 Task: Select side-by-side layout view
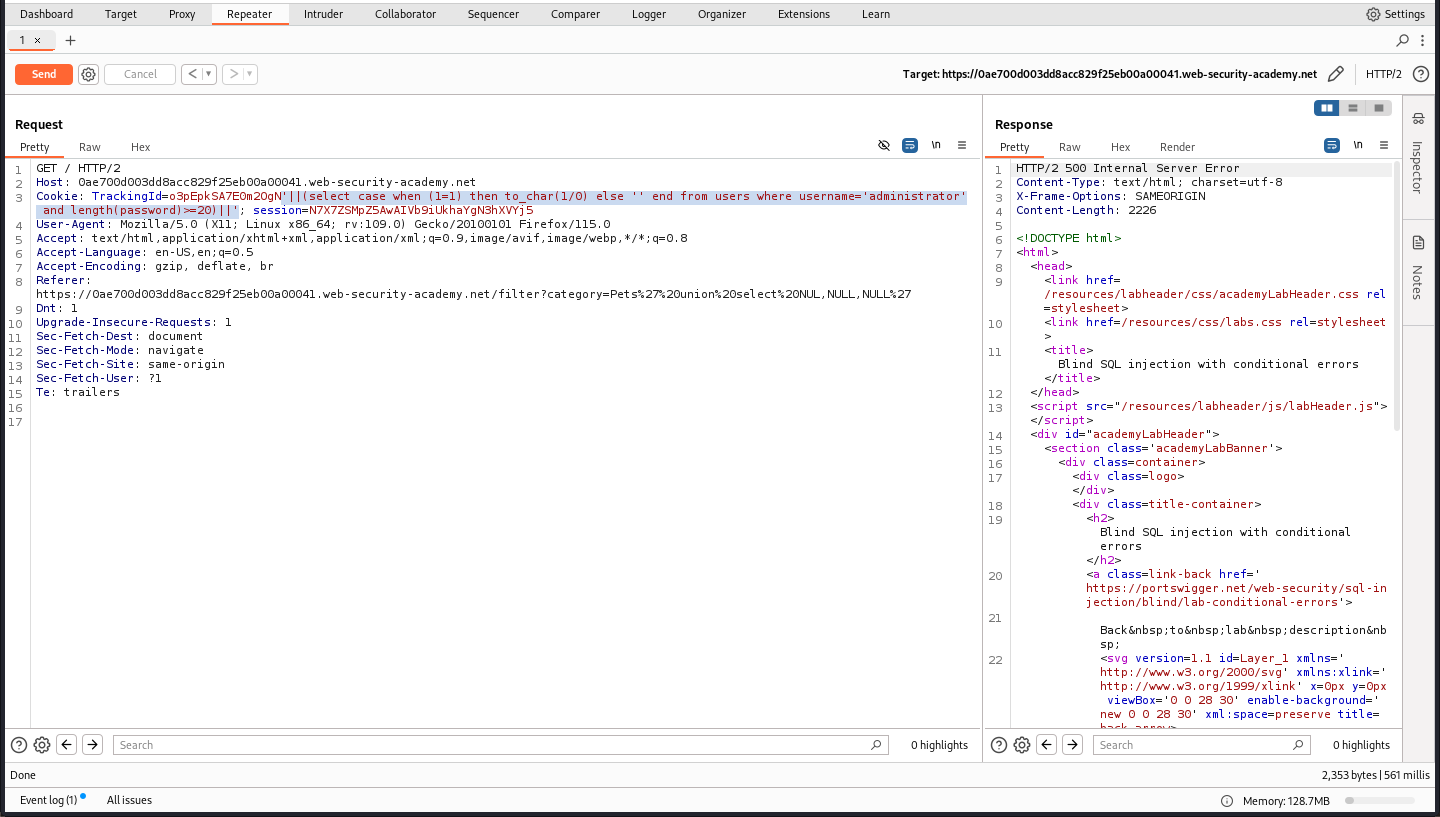pyautogui.click(x=1327, y=108)
